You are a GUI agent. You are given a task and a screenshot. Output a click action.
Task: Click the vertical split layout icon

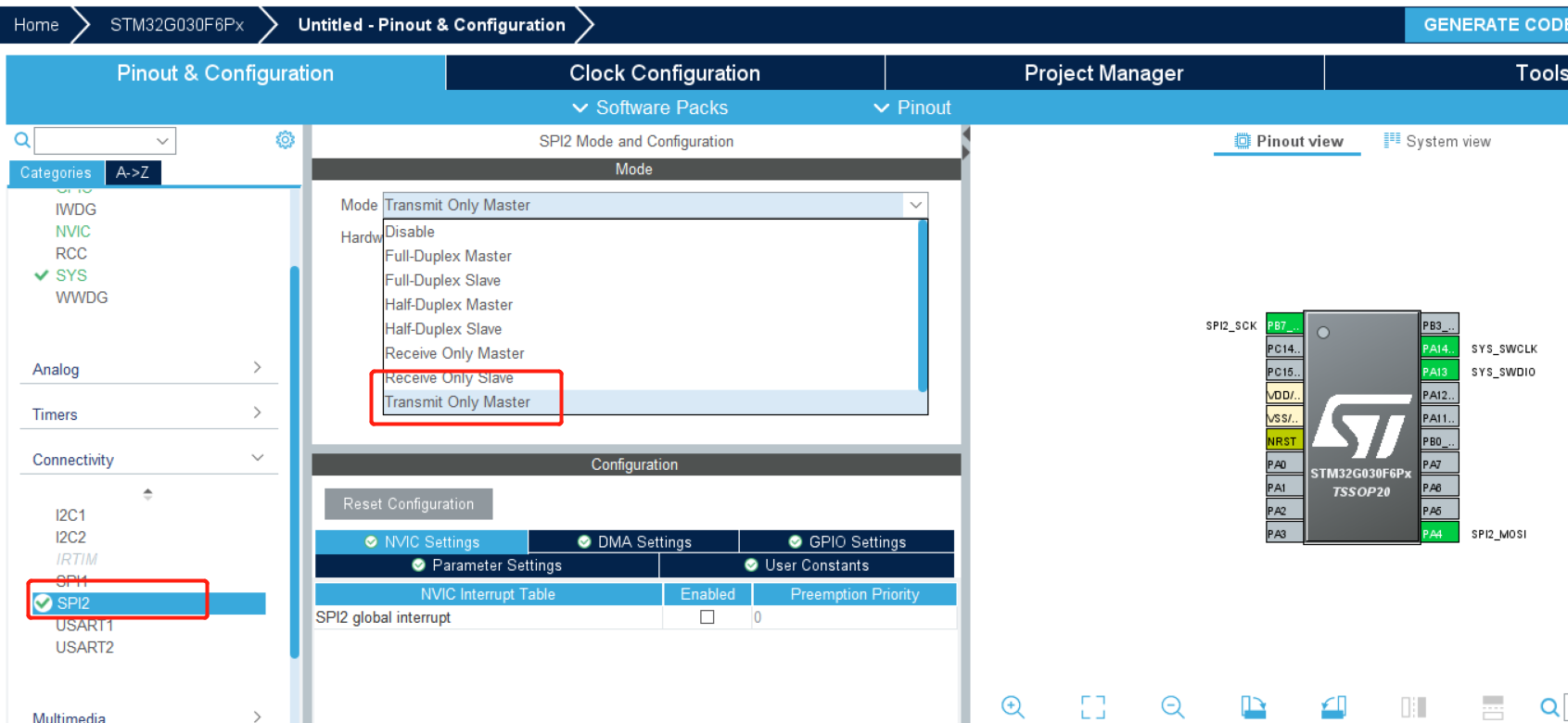pos(1413,707)
